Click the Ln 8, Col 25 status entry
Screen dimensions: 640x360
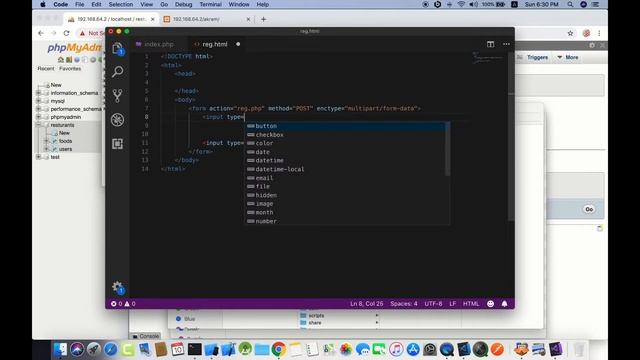[x=366, y=304]
